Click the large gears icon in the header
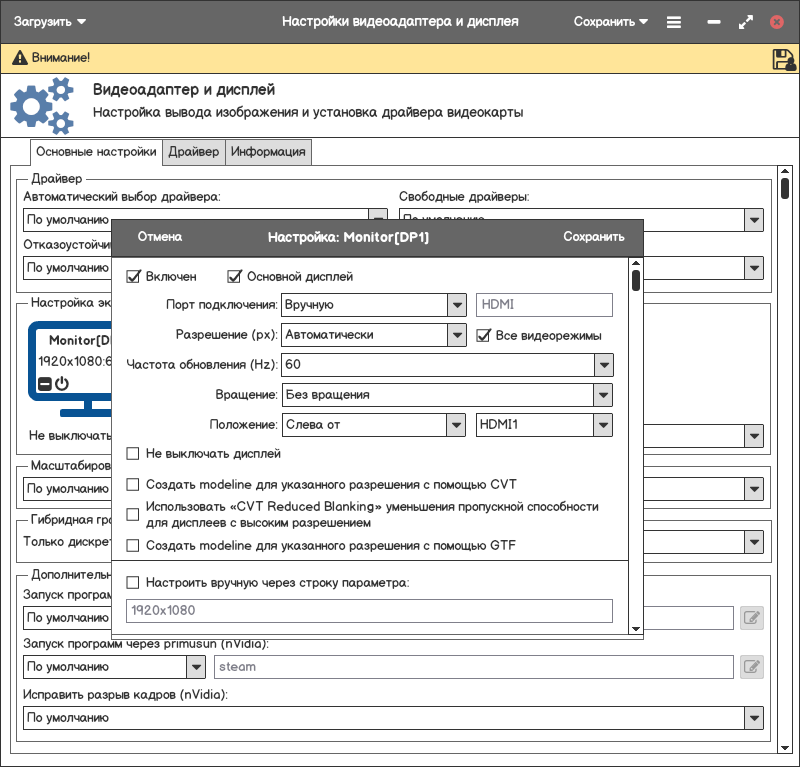Screen dimensions: 800x767 (42, 107)
